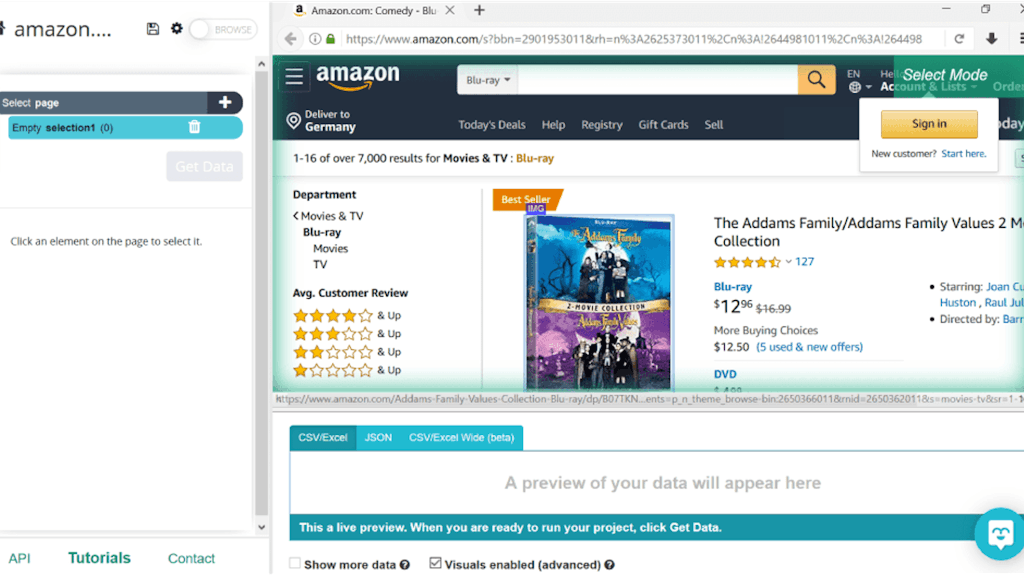Click the yellow Sign in button
Screen dimensions: 1024x576
[x=929, y=124]
